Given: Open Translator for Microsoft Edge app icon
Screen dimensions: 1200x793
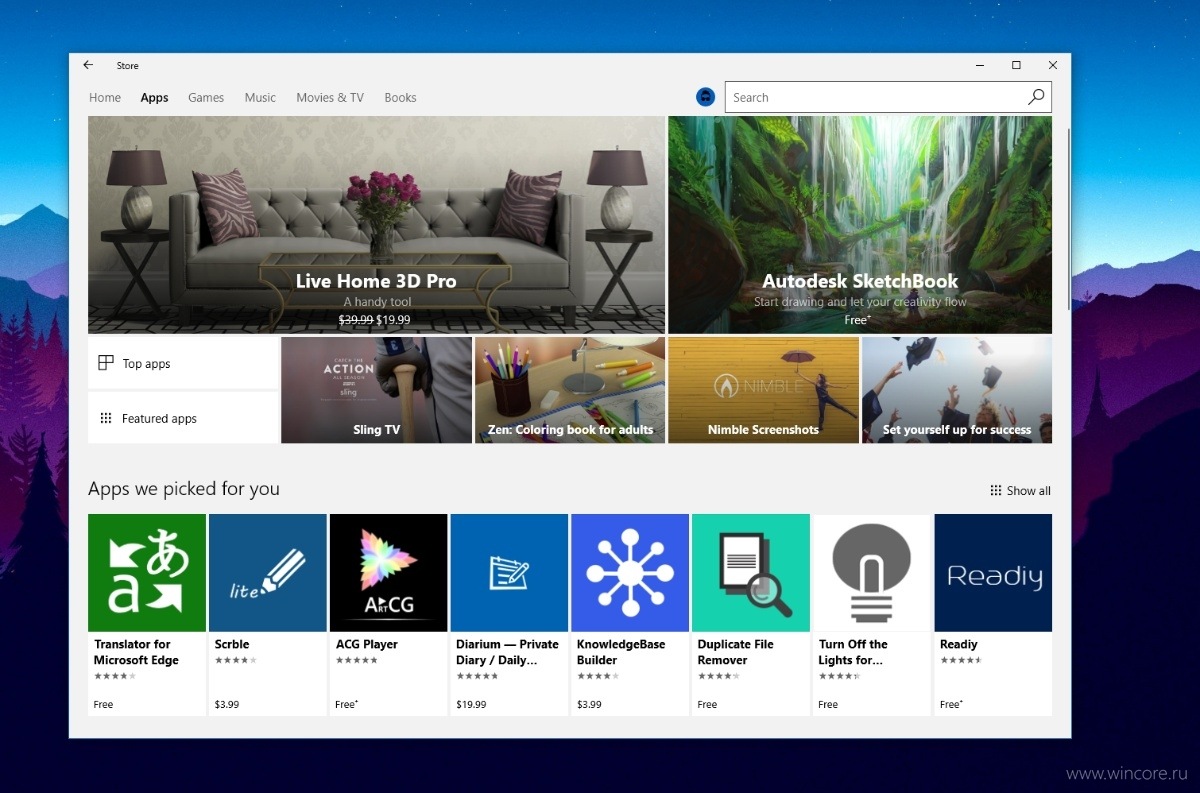Looking at the screenshot, I should [147, 573].
